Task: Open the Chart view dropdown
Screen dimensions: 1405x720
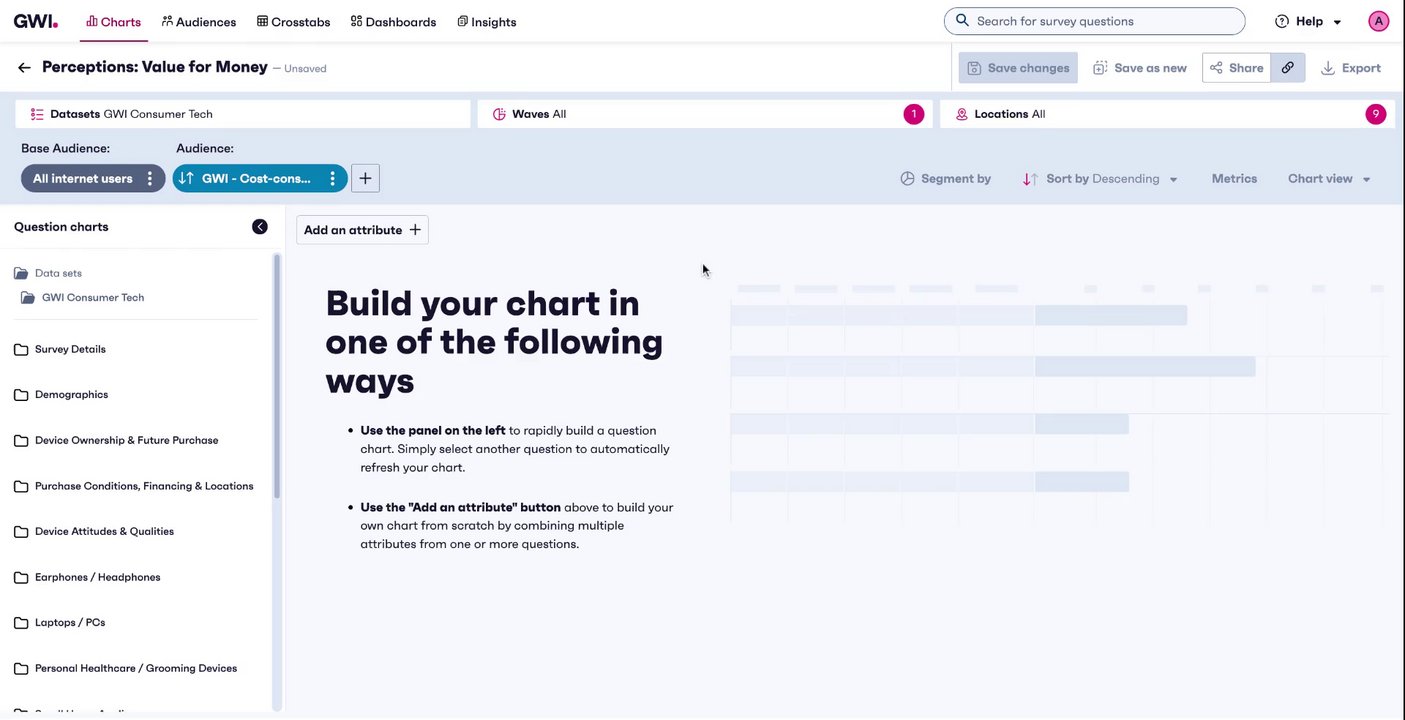Action: [x=1329, y=179]
